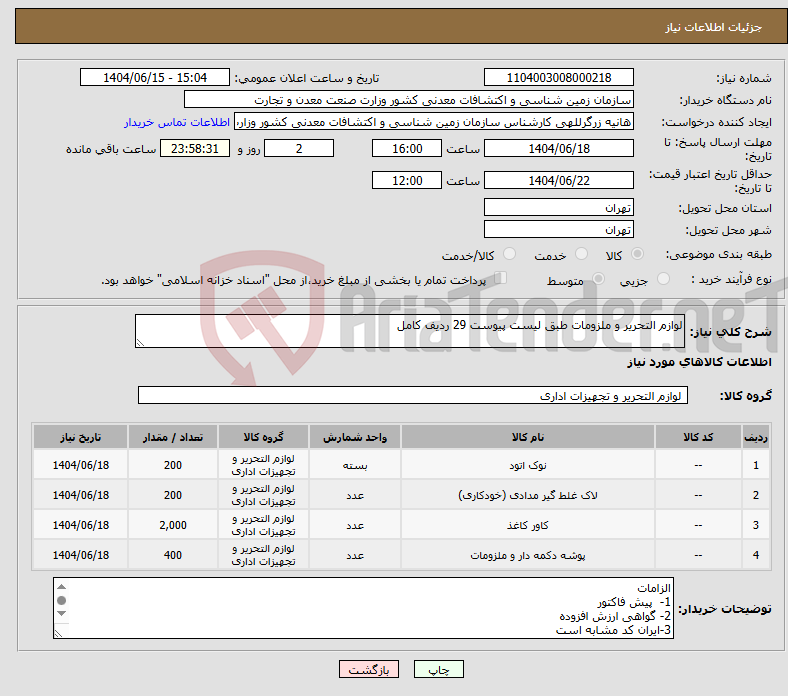Click the تاریخ نیاز column header

[80, 438]
